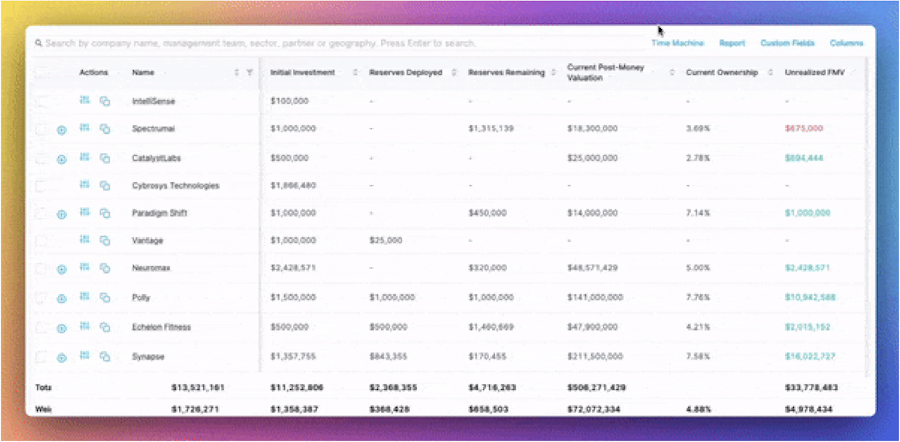Viewport: 900px width, 442px height.
Task: Expand Spectrumai row with plus icon
Action: [62, 130]
